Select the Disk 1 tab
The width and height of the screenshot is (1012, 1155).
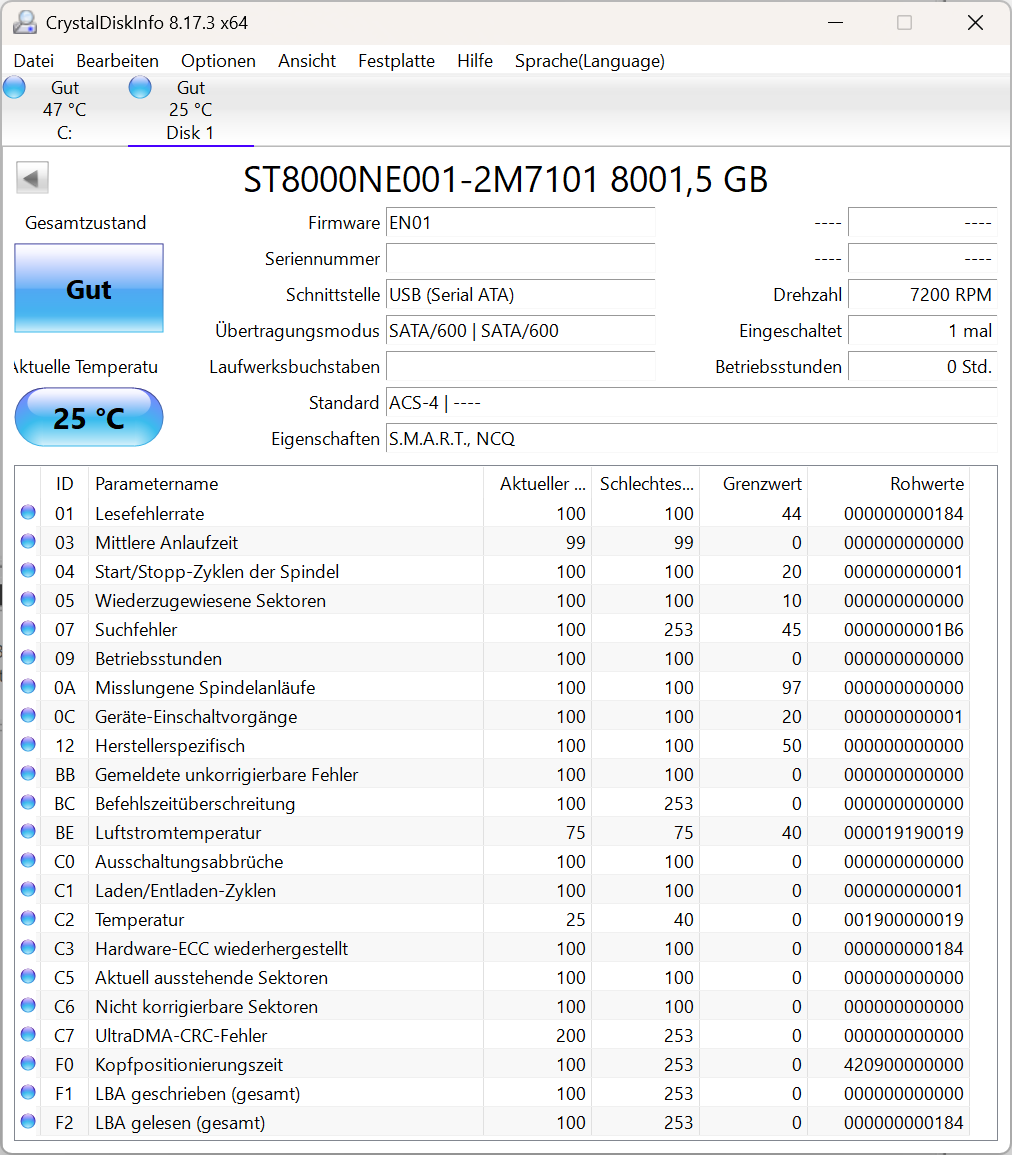click(x=191, y=110)
